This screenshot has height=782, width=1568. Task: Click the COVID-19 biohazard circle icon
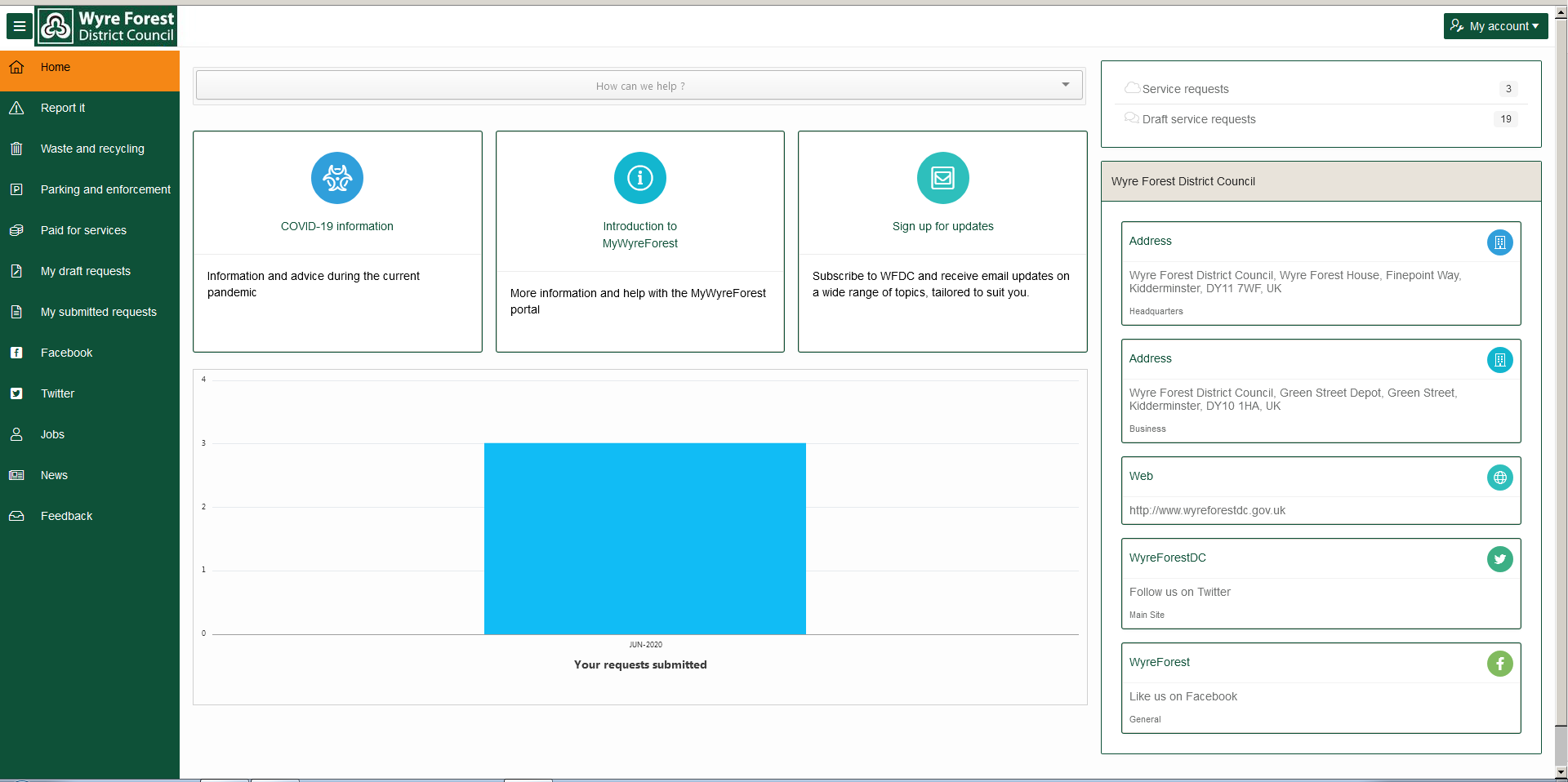[337, 178]
